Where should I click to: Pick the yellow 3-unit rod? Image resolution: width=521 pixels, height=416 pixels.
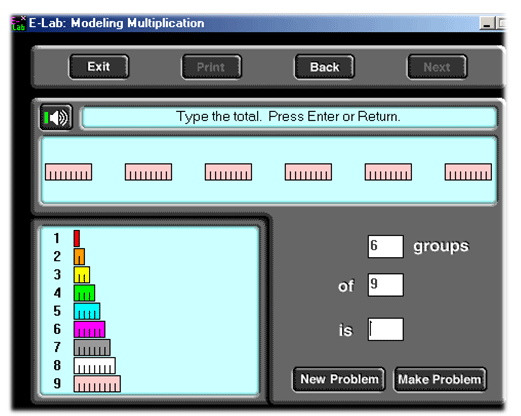pyautogui.click(x=82, y=275)
